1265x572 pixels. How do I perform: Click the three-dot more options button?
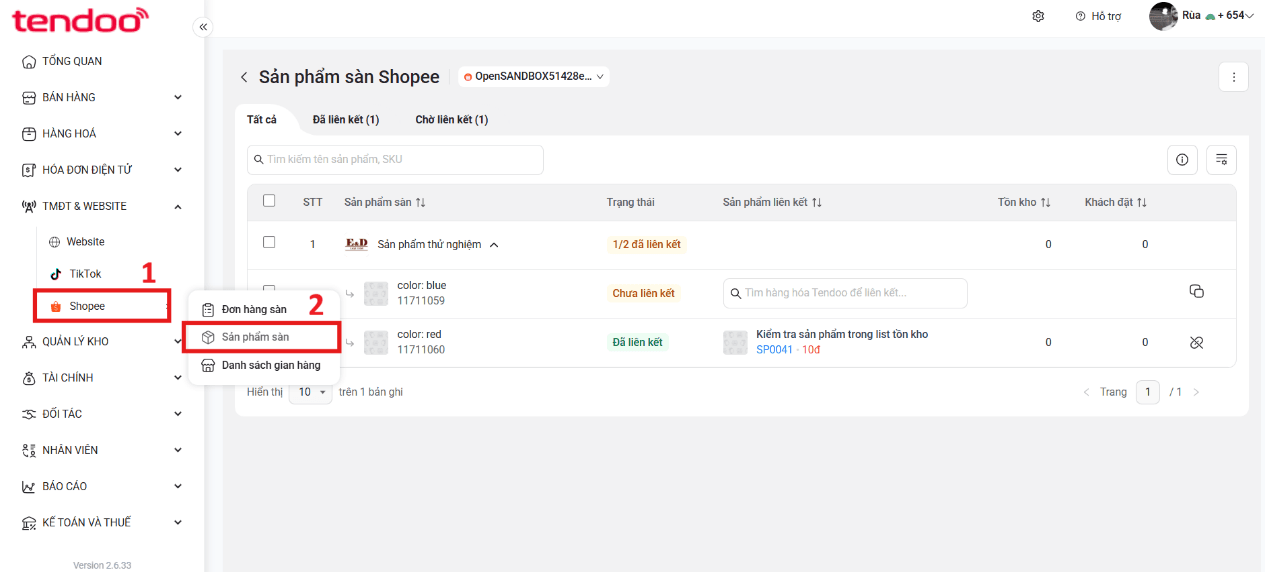pyautogui.click(x=1233, y=77)
